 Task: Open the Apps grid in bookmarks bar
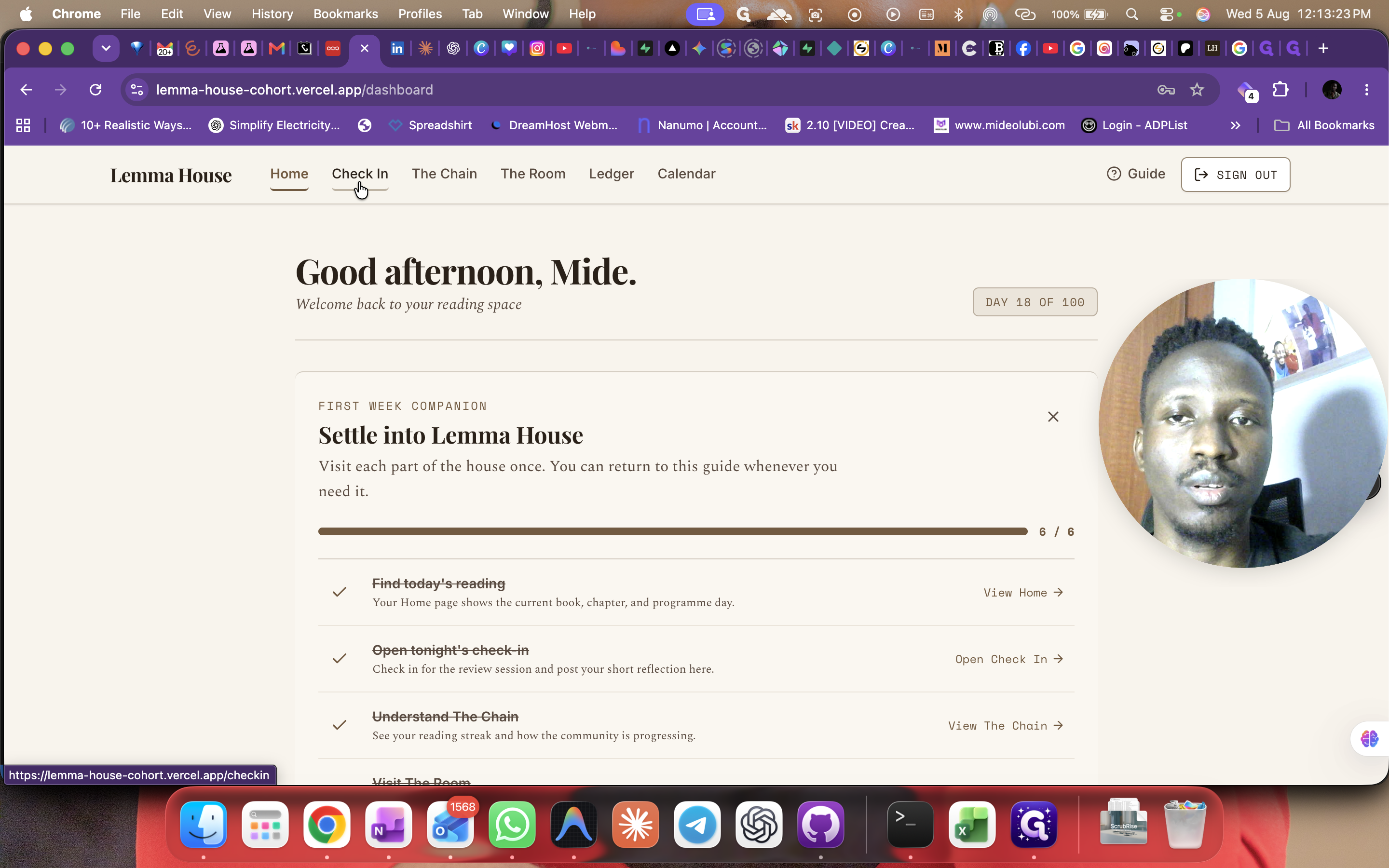tap(23, 125)
